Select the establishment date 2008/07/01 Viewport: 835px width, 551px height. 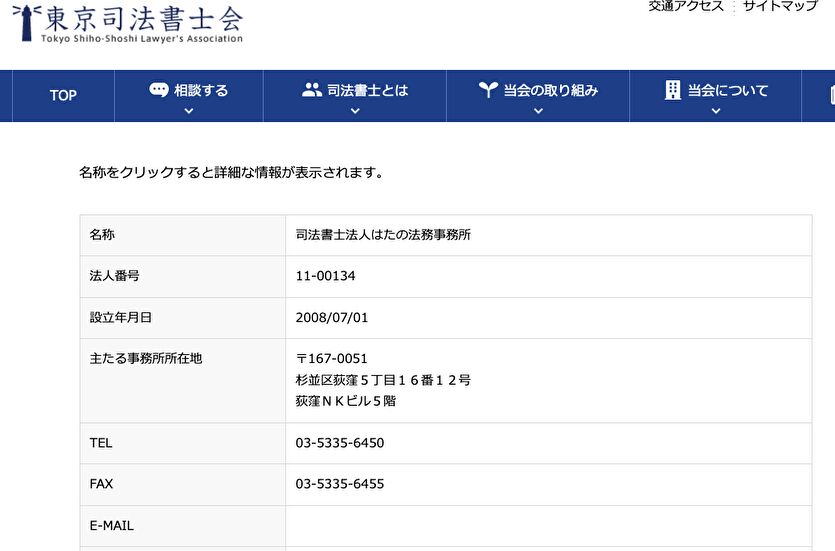tap(332, 317)
